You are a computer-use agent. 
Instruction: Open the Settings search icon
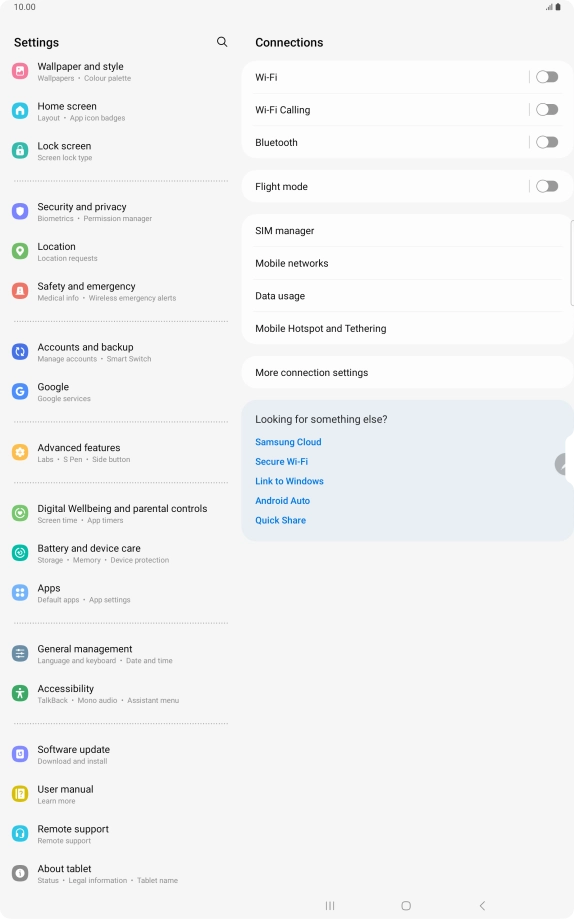pos(222,42)
